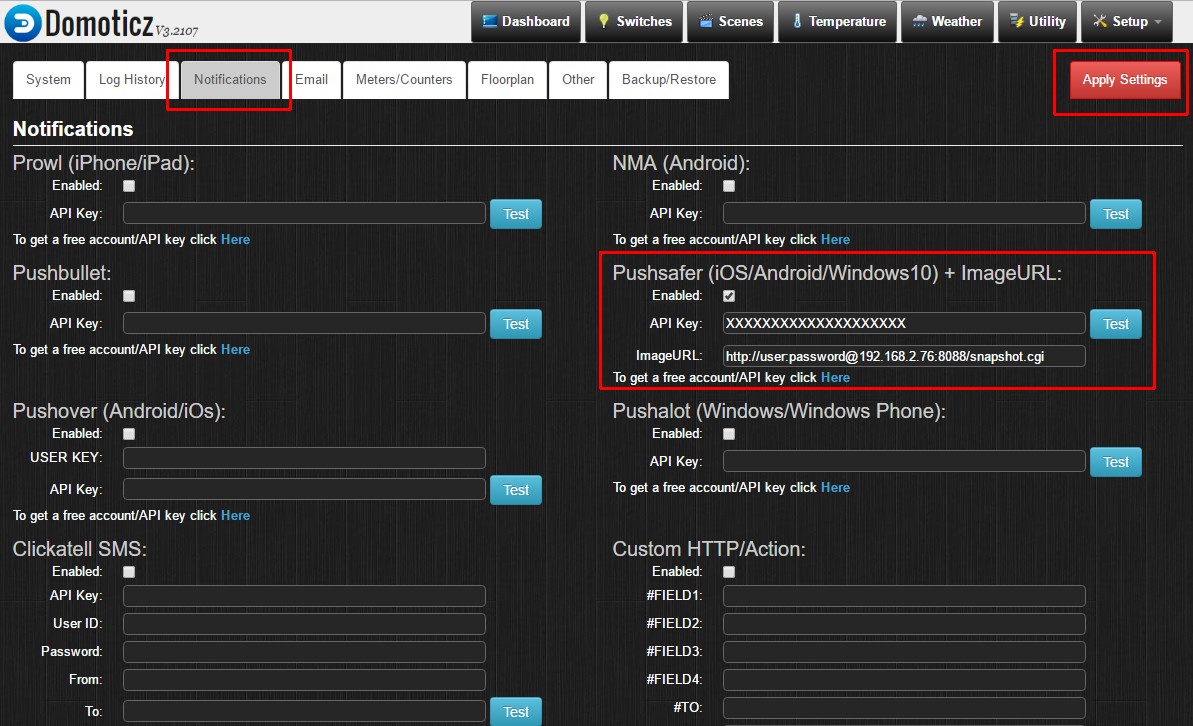Screen dimensions: 1193x726
Task: Switch to the System tab
Action: pos(48,80)
